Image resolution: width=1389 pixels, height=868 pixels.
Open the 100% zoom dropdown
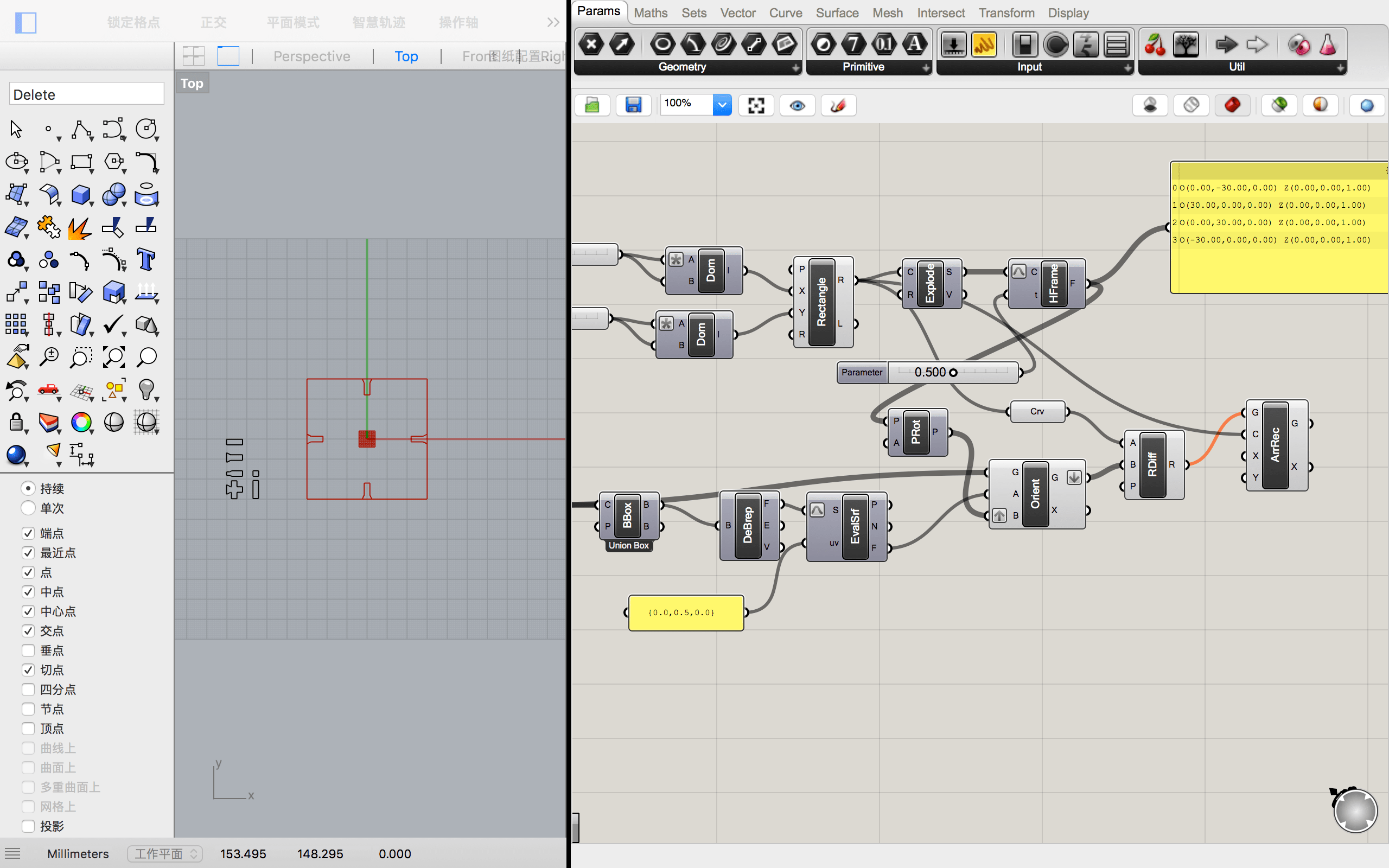tap(722, 105)
